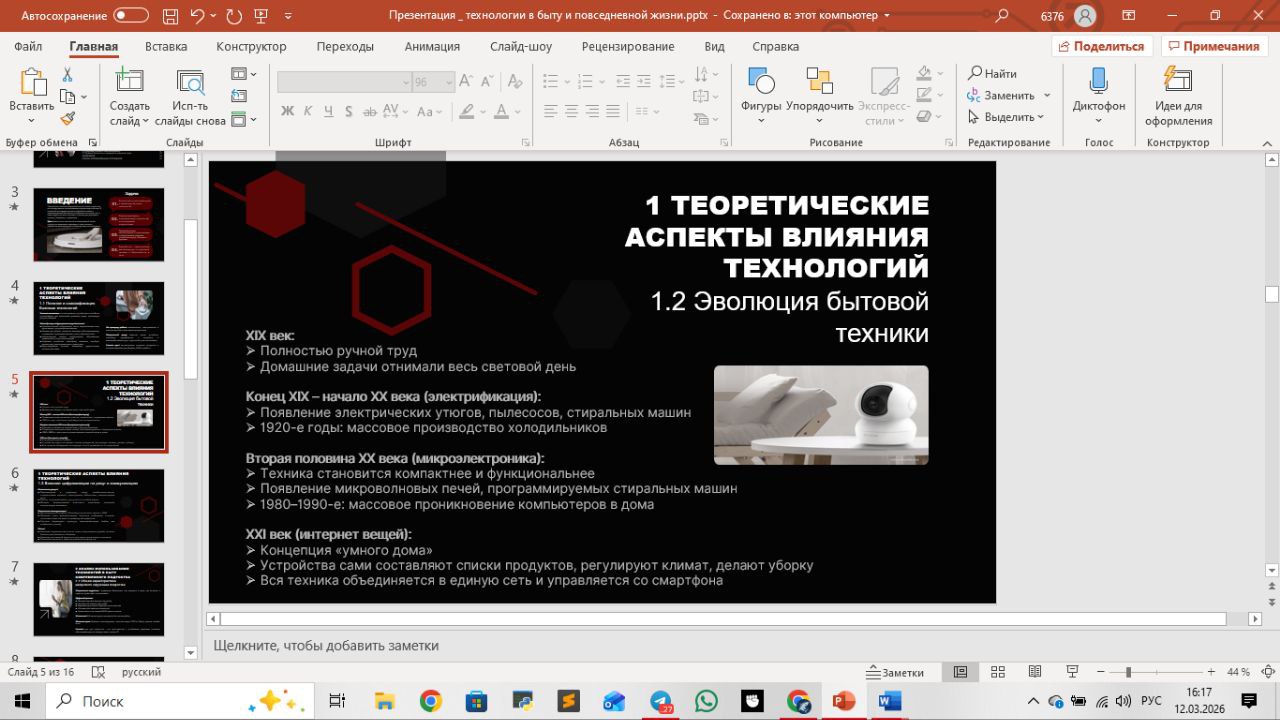The image size is (1280, 720).
Task: Switch to Slide Sorter view
Action: [997, 672]
